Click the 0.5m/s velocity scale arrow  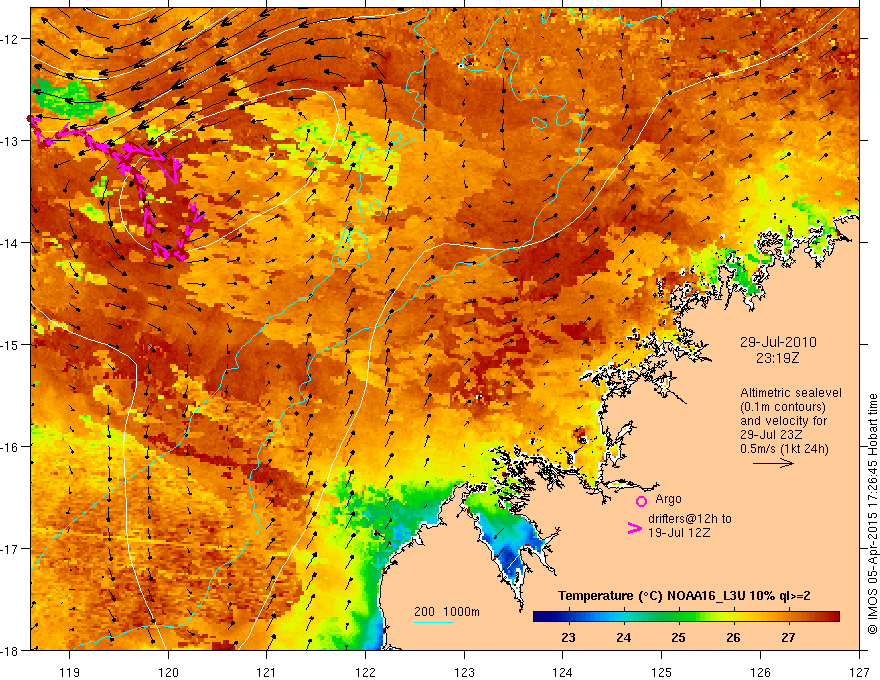(x=773, y=463)
